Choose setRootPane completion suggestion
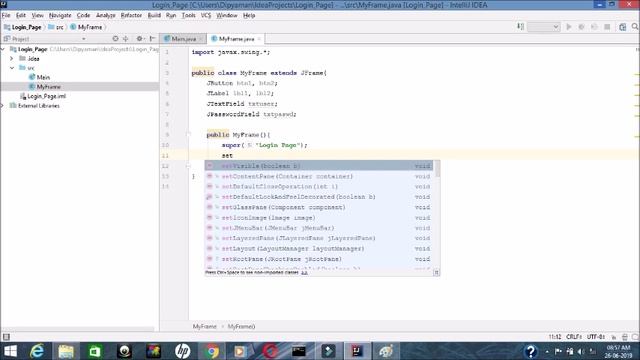Screen dimensions: 640x360 [319, 259]
